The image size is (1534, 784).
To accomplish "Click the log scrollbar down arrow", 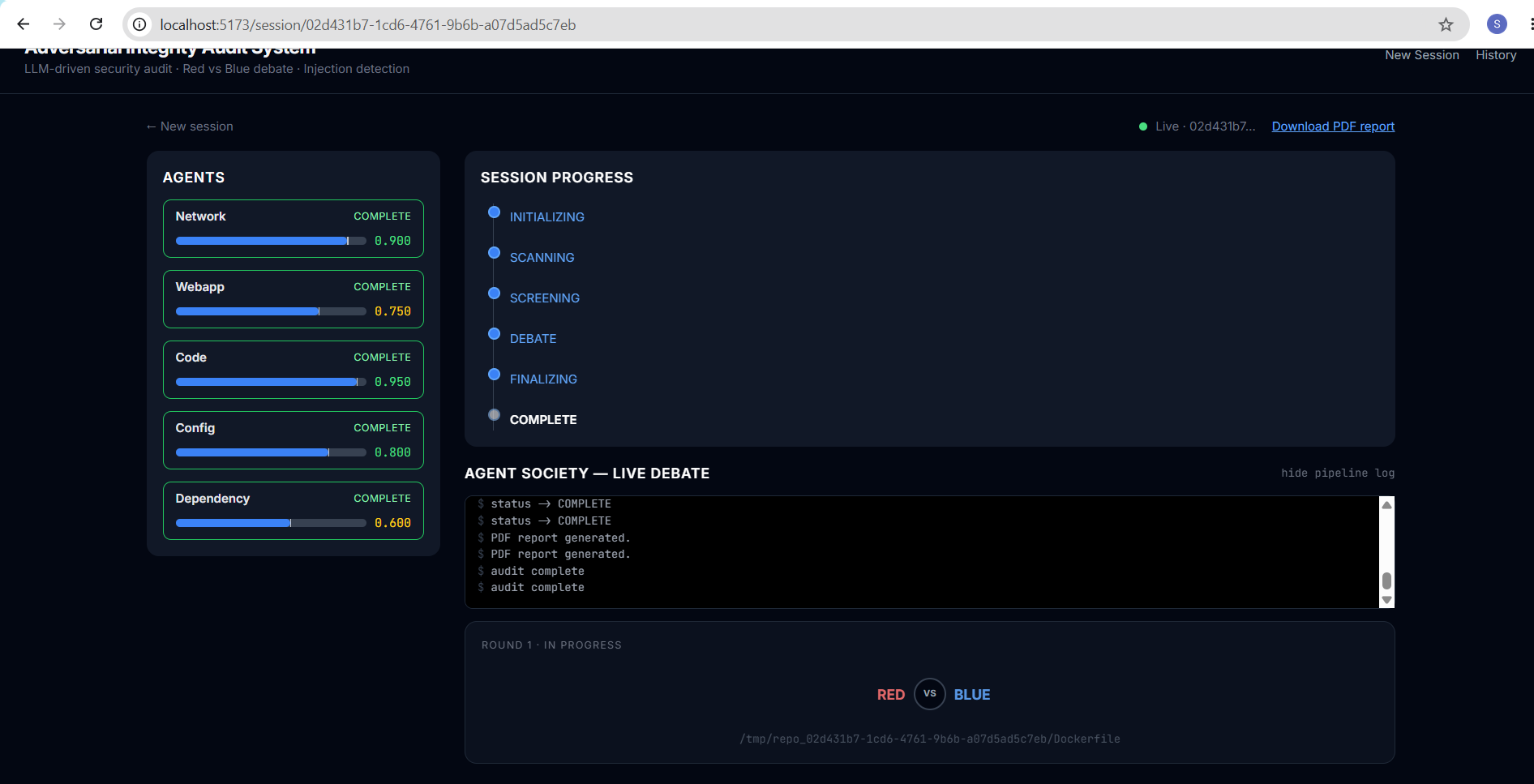I will [1386, 600].
